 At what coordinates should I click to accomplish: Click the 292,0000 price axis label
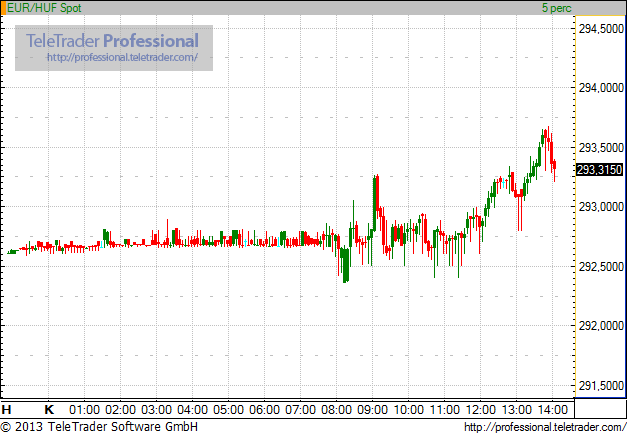click(601, 326)
